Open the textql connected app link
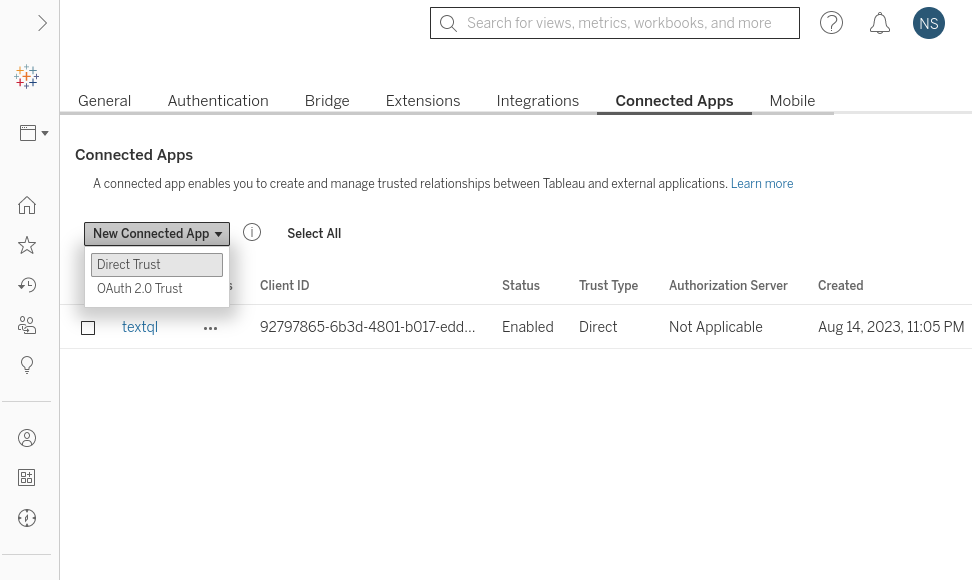972x580 pixels. pyautogui.click(x=139, y=327)
